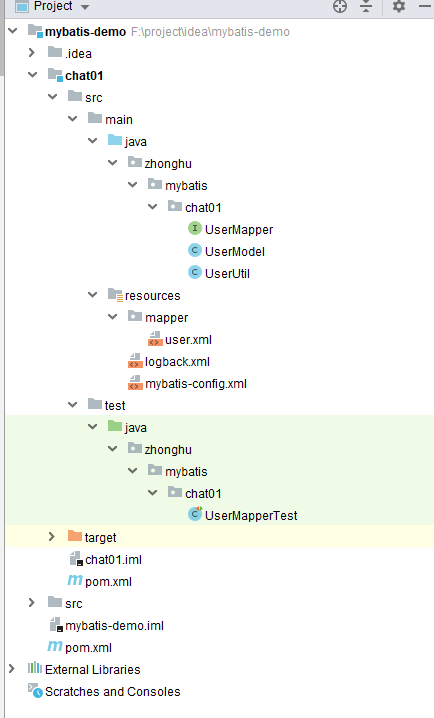The height and width of the screenshot is (718, 434).
Task: Open the Project view dropdown
Action: [x=85, y=7]
